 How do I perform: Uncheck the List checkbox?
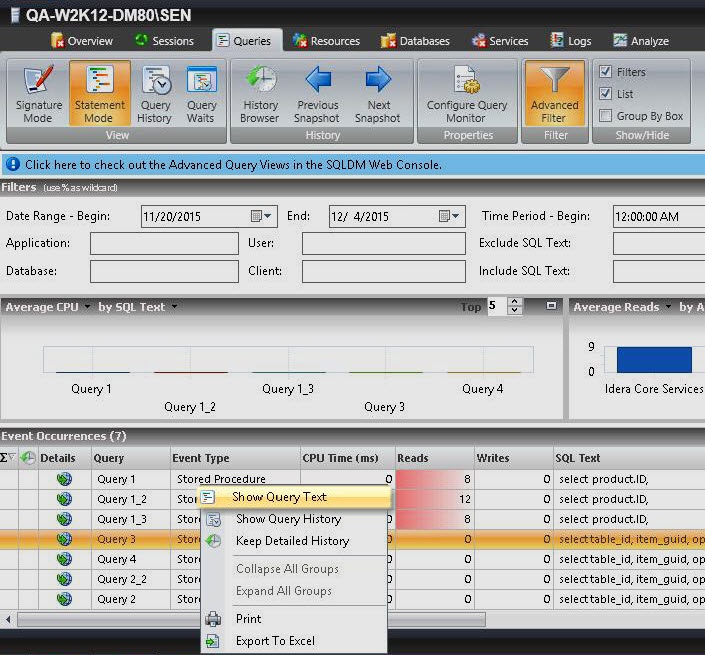605,94
